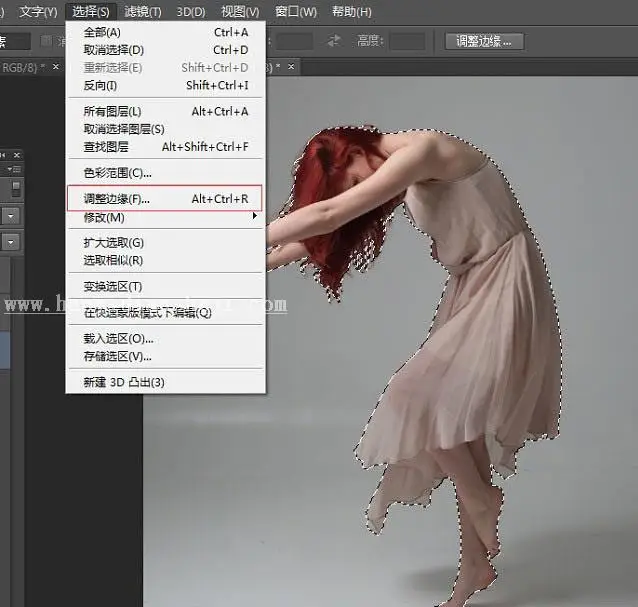
Task: Close the RGB/8 document tab
Action: [56, 66]
